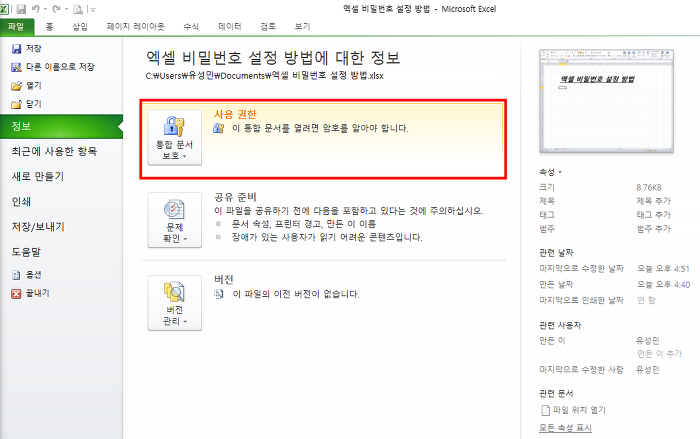Click the Save icon in quick access toolbar
Image resolution: width=700 pixels, height=439 pixels.
pyautogui.click(x=21, y=8)
